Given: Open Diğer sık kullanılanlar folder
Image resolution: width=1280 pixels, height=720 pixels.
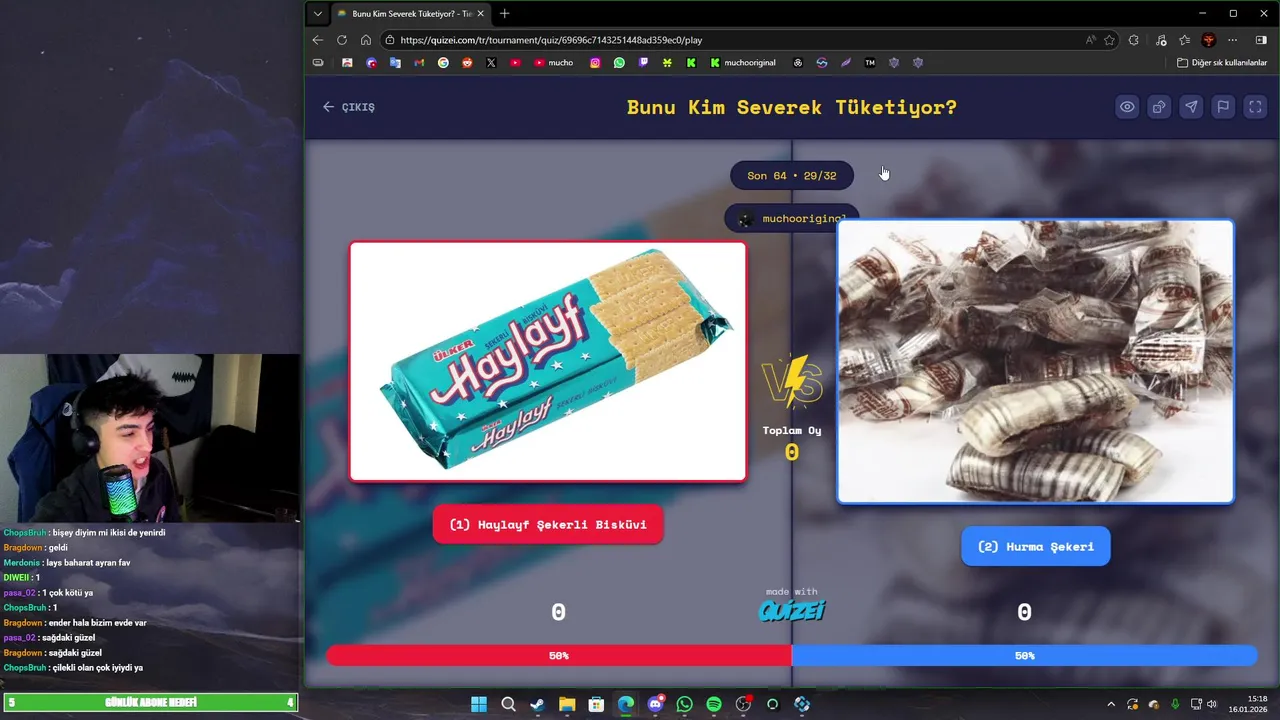Looking at the screenshot, I should point(1222,62).
